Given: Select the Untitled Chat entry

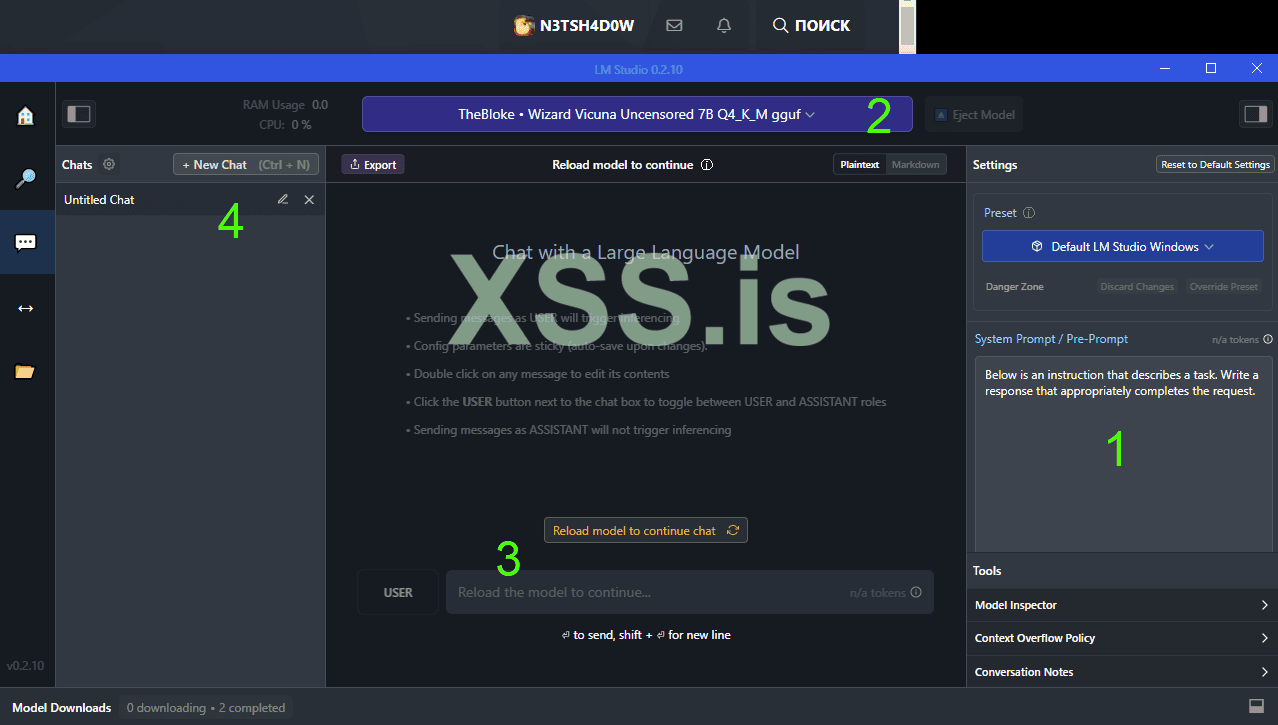Looking at the screenshot, I should coord(190,200).
